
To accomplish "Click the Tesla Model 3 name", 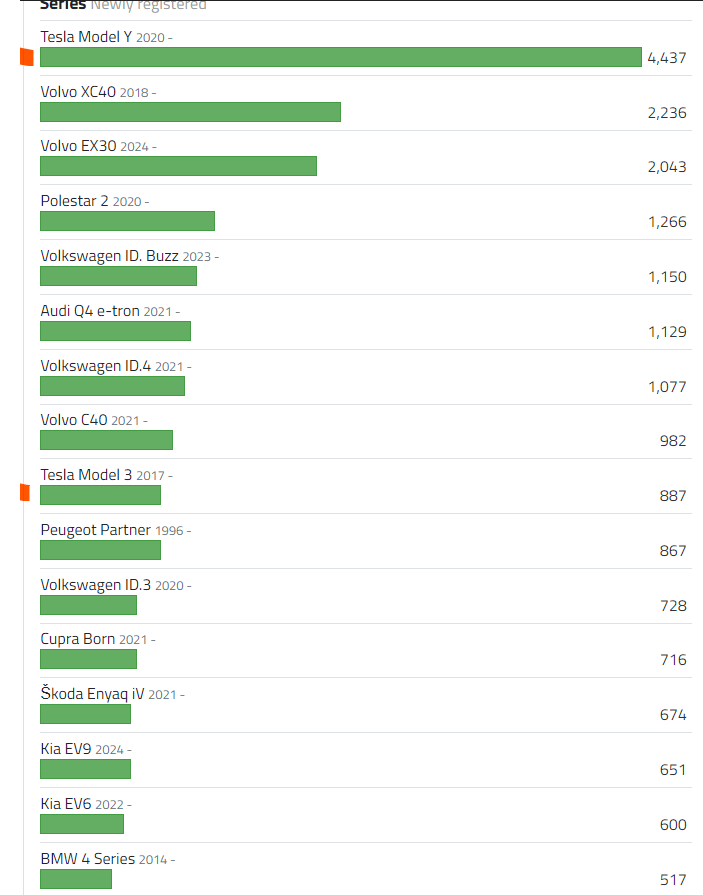I will (x=86, y=475).
